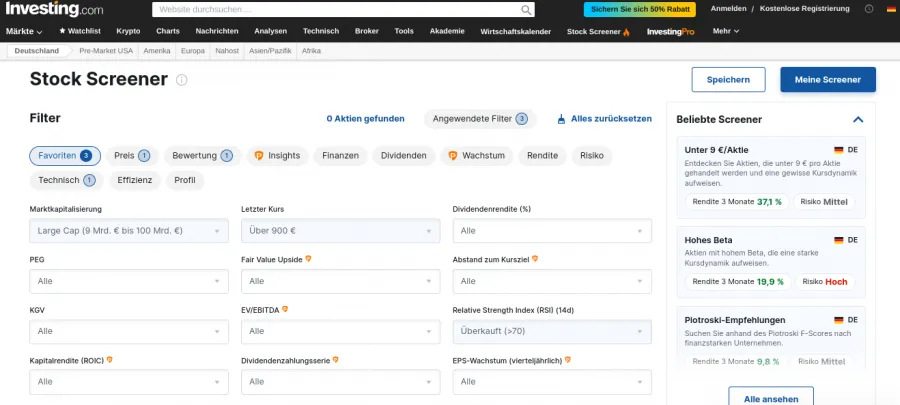Open the Hohes Beta screener card
Image resolution: width=900 pixels, height=405 pixels.
771,262
